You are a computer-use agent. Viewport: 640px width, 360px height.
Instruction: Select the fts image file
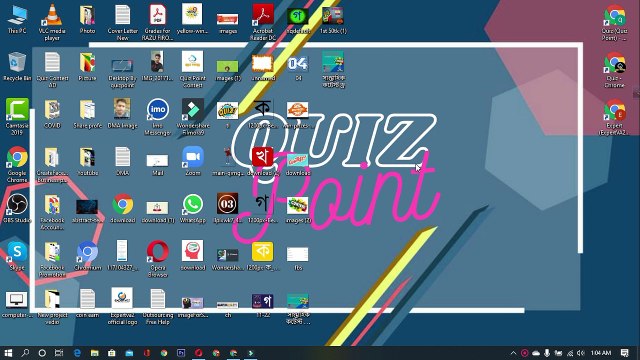point(298,259)
